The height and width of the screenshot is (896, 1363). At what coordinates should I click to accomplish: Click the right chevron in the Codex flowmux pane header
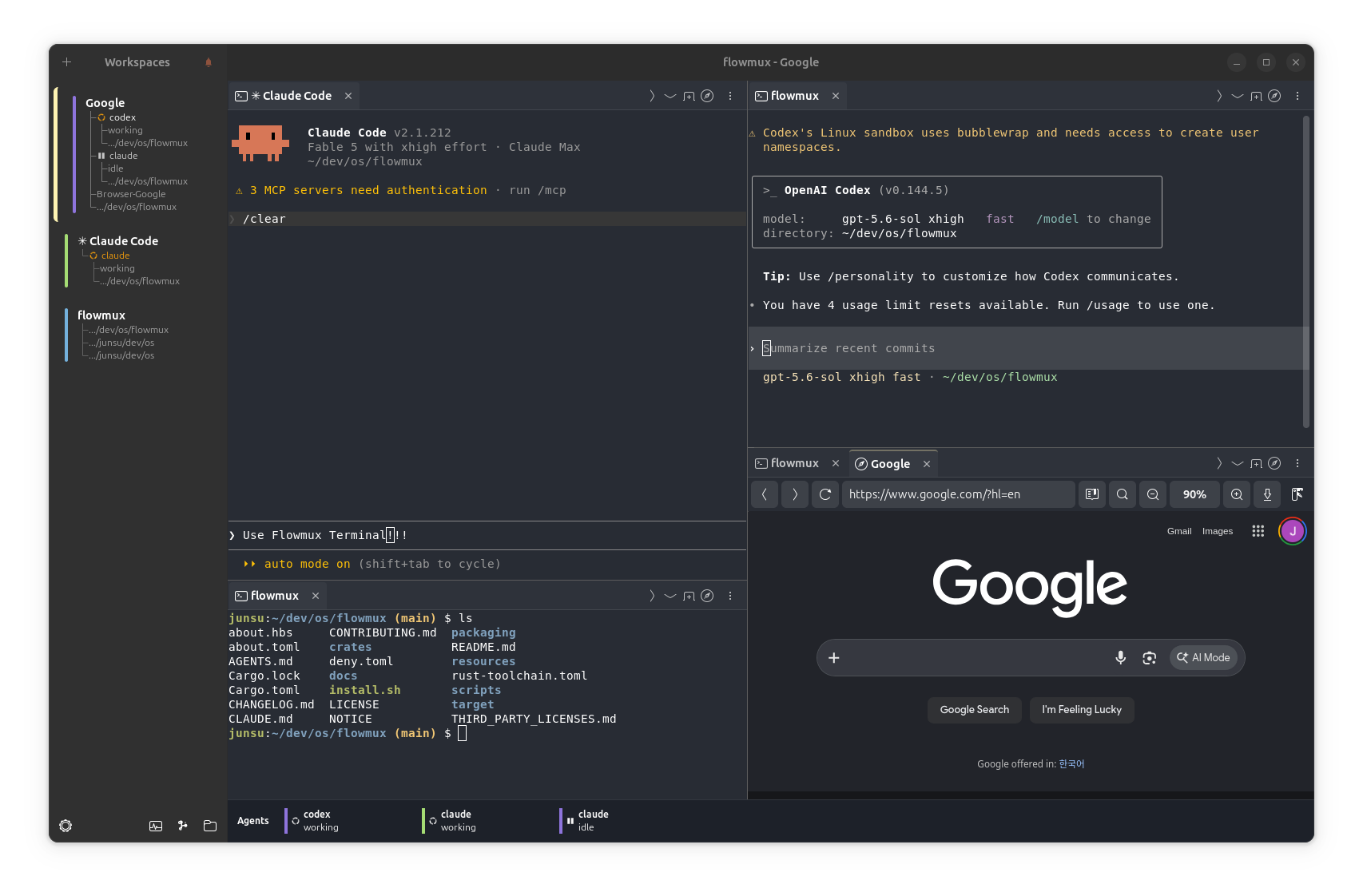[1219, 96]
